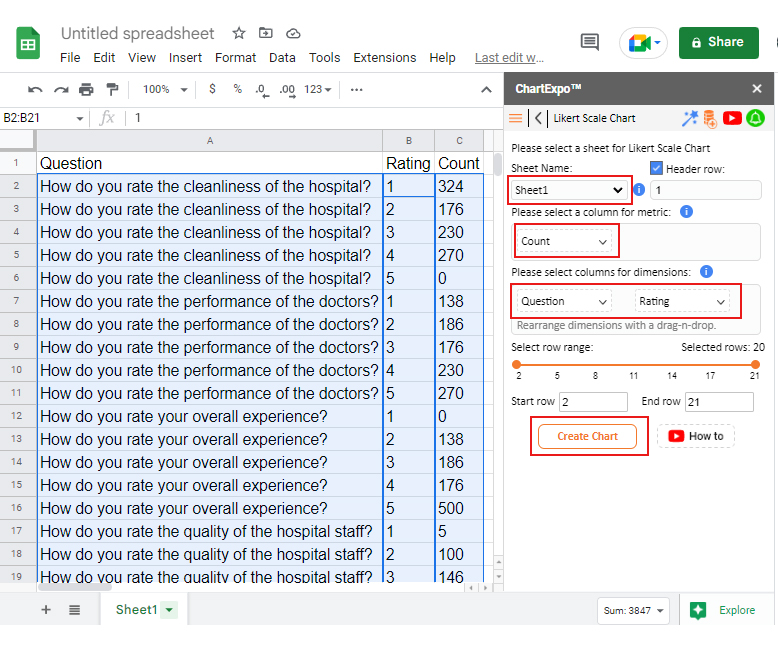Open the Format menu
Screen dimensions: 778x648
tap(235, 58)
